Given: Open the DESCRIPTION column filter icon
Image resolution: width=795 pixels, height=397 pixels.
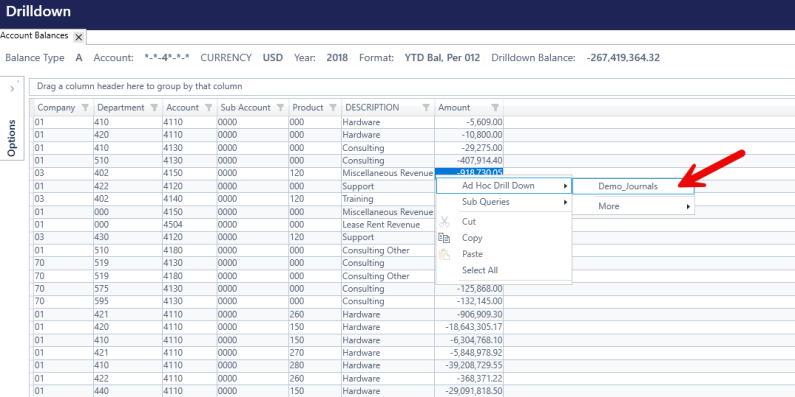Looking at the screenshot, I should tap(426, 107).
